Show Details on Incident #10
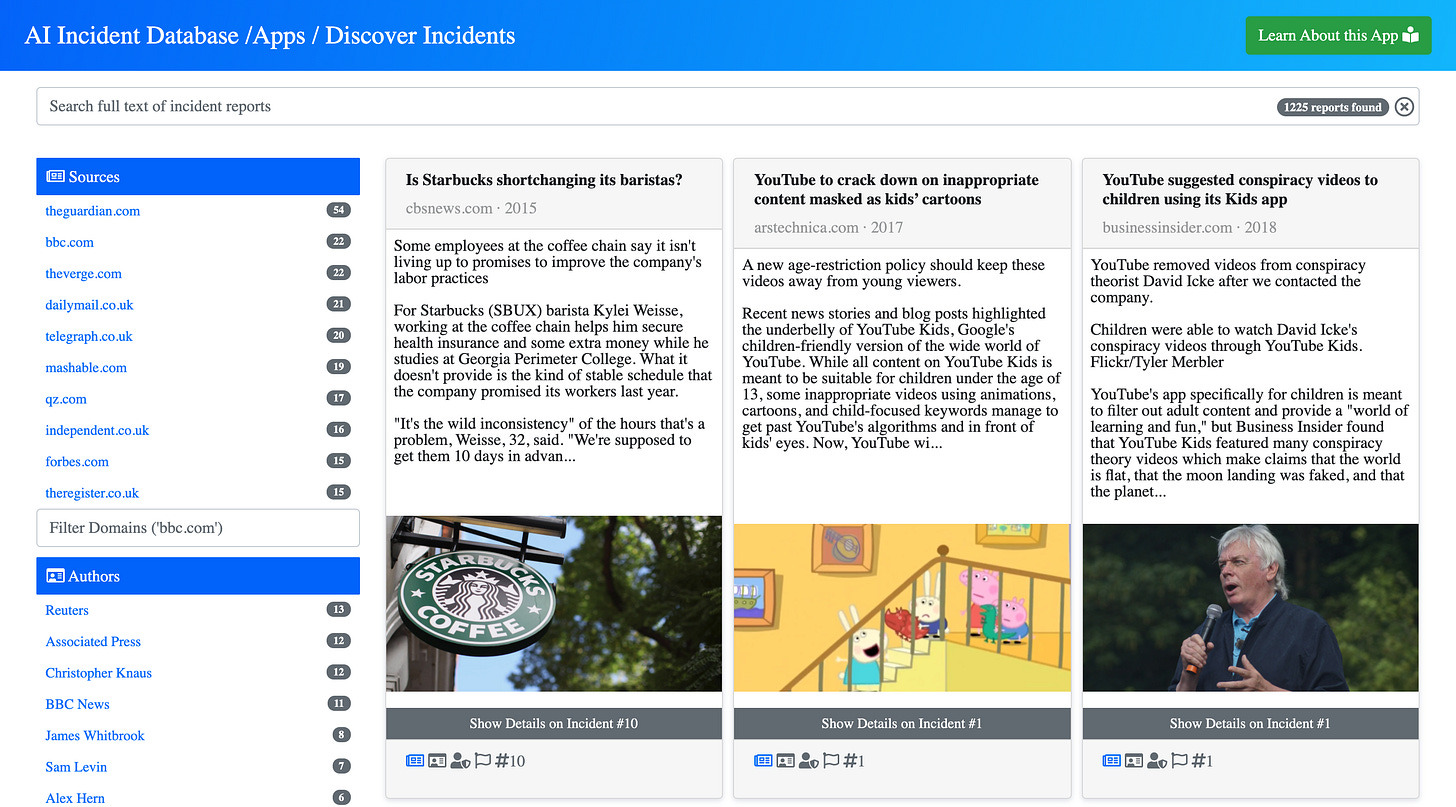1456x807 pixels. pyautogui.click(x=554, y=723)
